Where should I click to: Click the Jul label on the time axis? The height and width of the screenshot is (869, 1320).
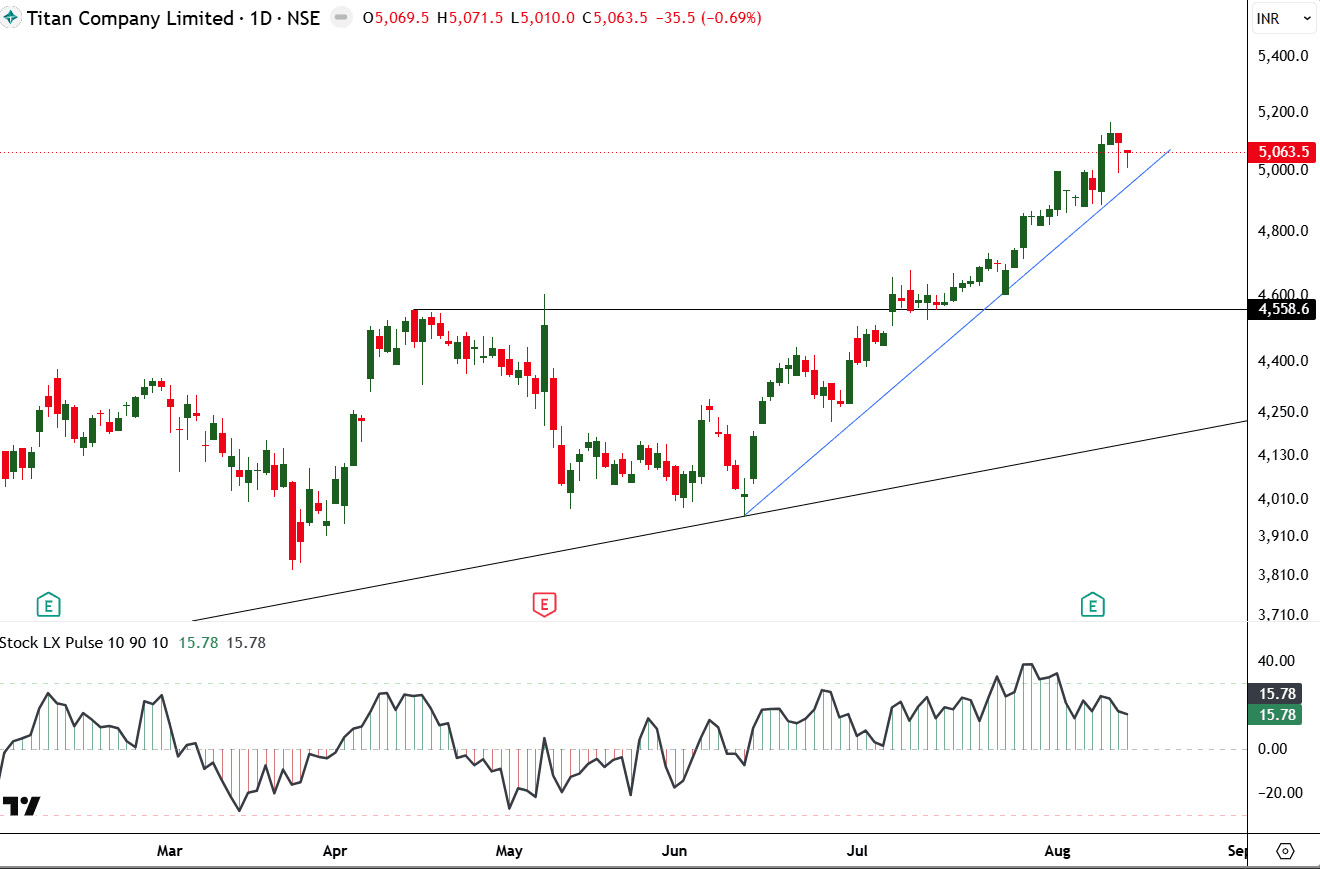(x=855, y=851)
